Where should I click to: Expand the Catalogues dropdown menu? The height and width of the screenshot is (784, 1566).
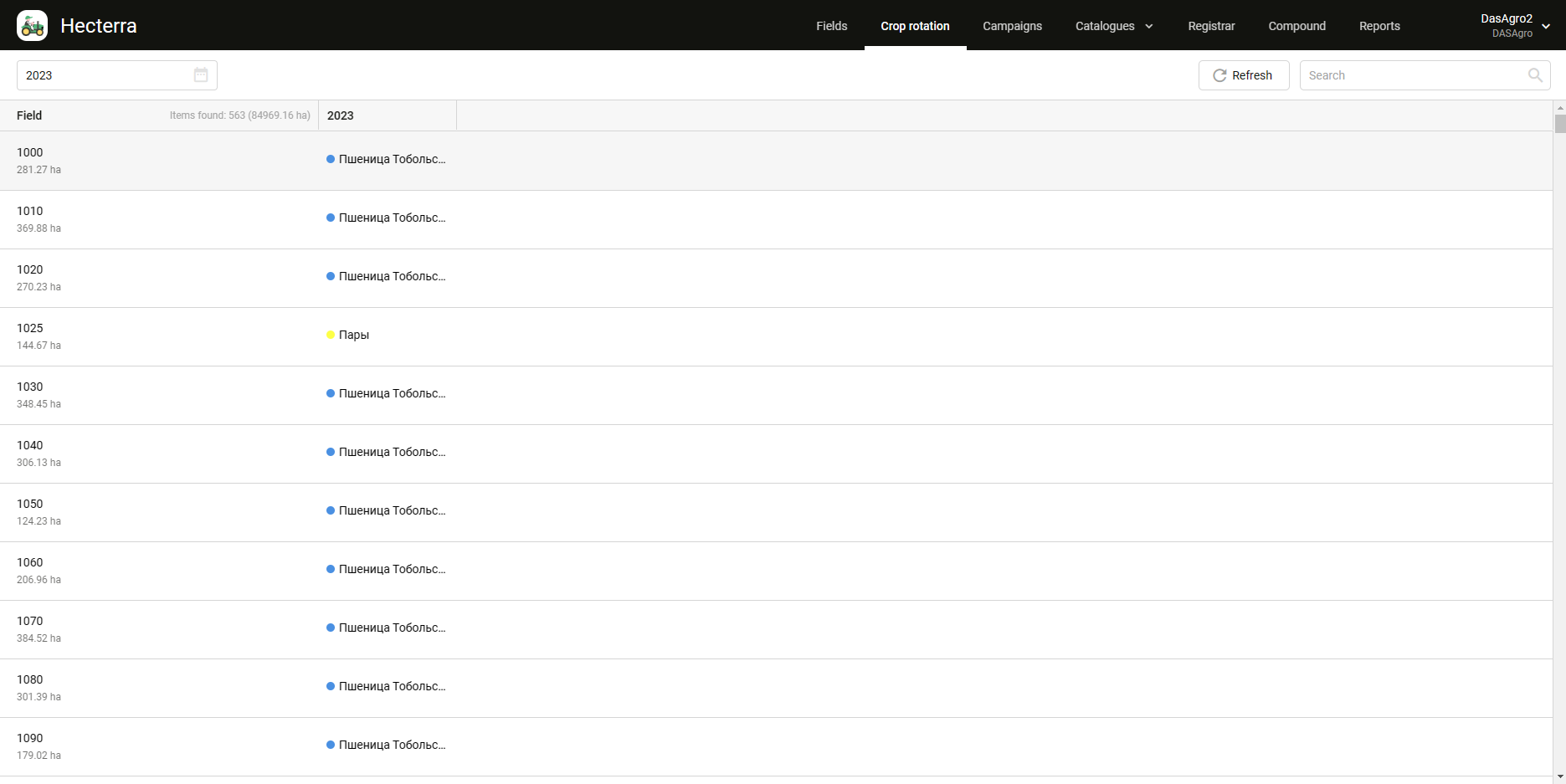[x=1113, y=26]
